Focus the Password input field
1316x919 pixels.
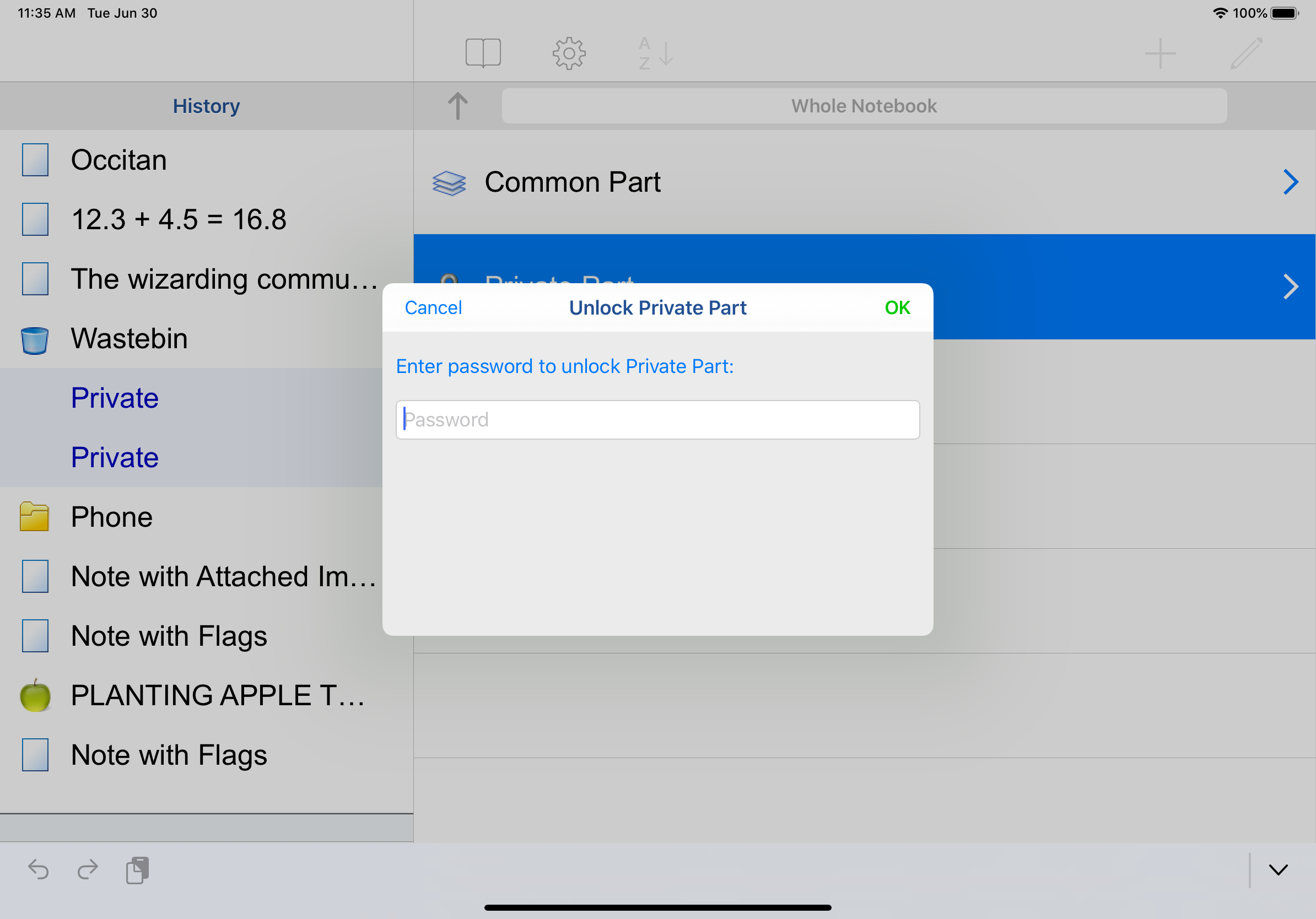pos(657,419)
